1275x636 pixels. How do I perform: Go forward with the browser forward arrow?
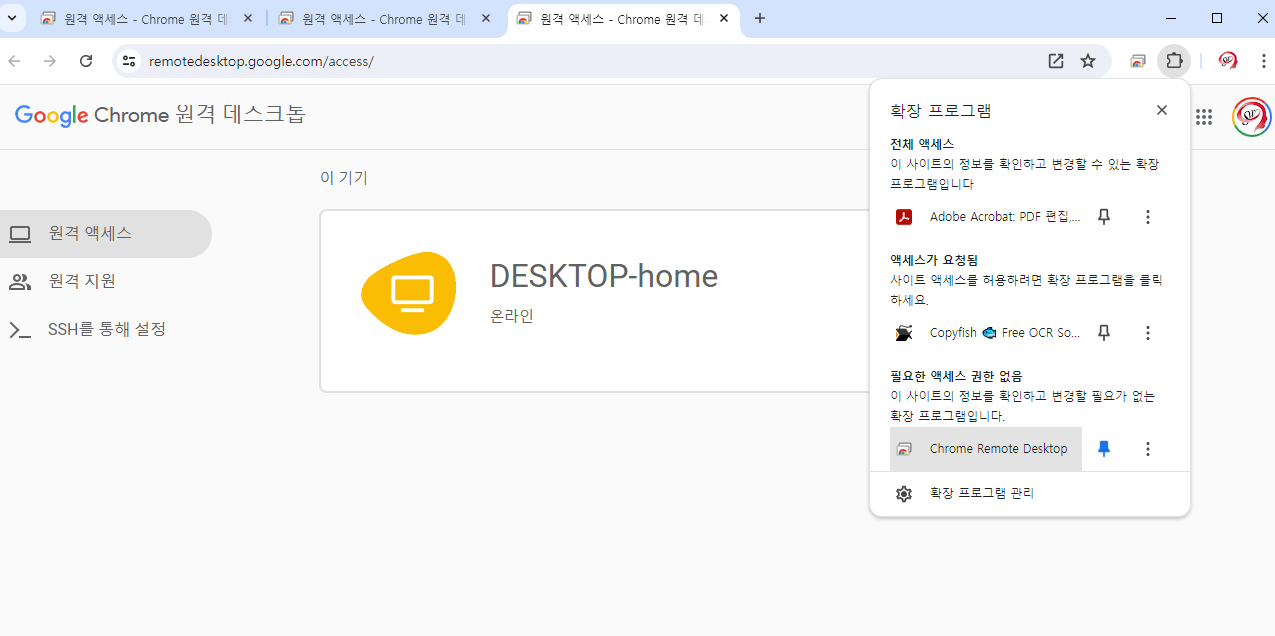pos(50,61)
